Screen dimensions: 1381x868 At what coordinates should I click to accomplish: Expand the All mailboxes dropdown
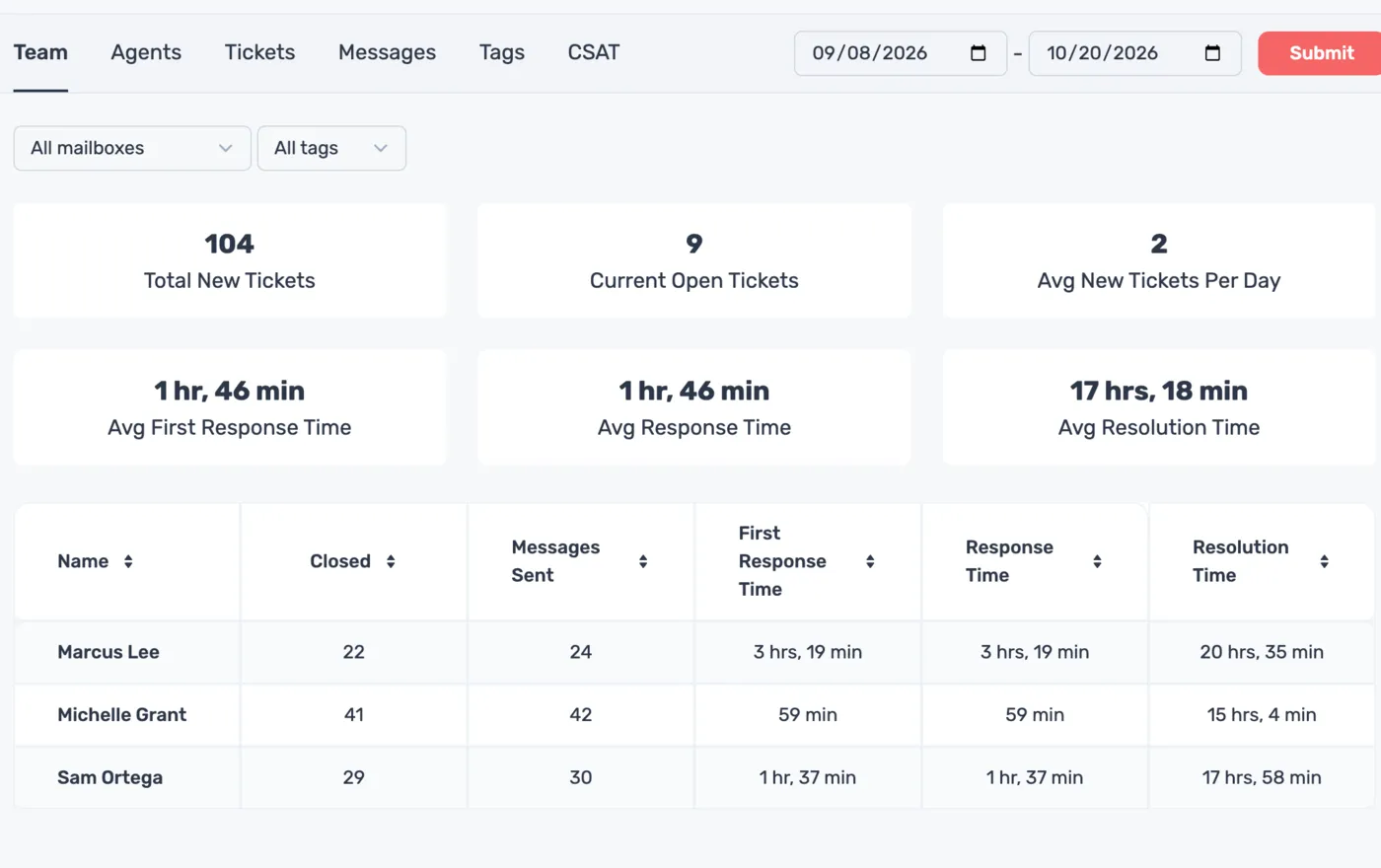tap(132, 148)
